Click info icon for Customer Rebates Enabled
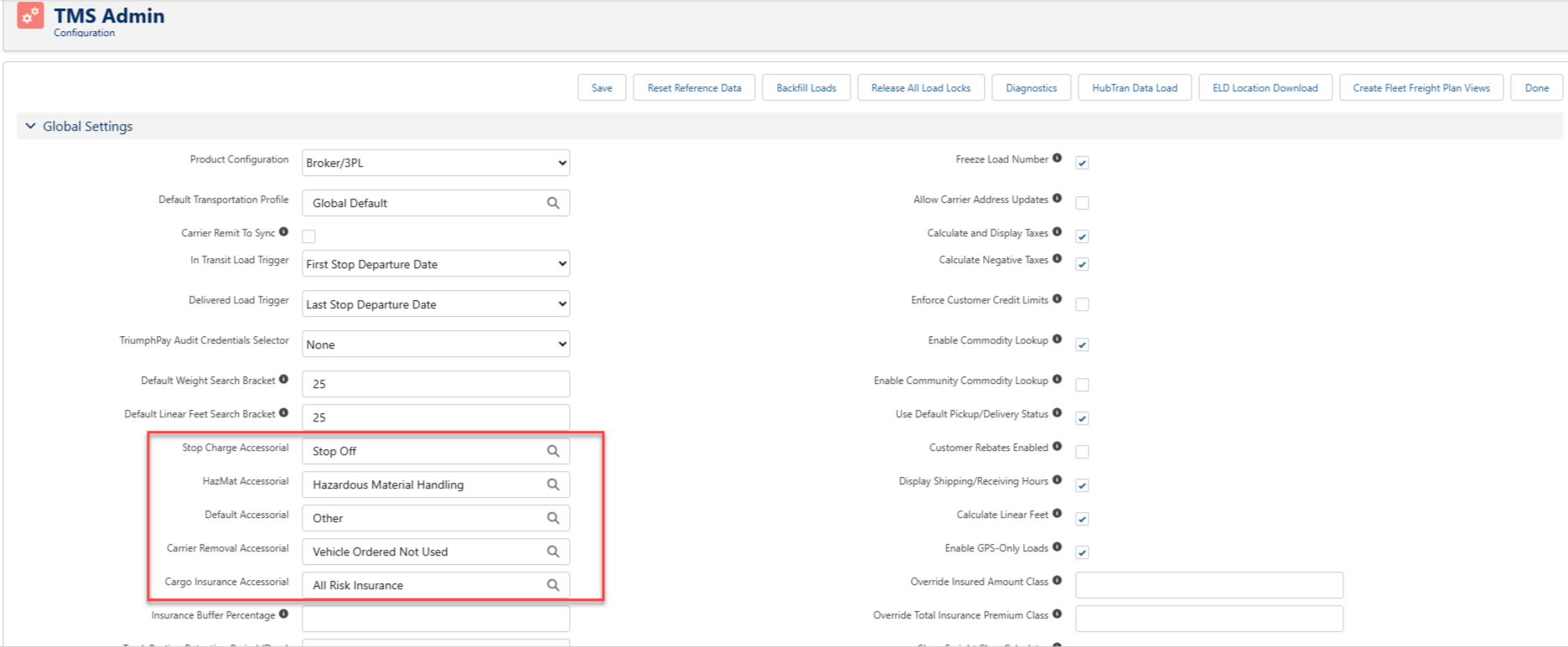Image resolution: width=1568 pixels, height=647 pixels. [1058, 447]
